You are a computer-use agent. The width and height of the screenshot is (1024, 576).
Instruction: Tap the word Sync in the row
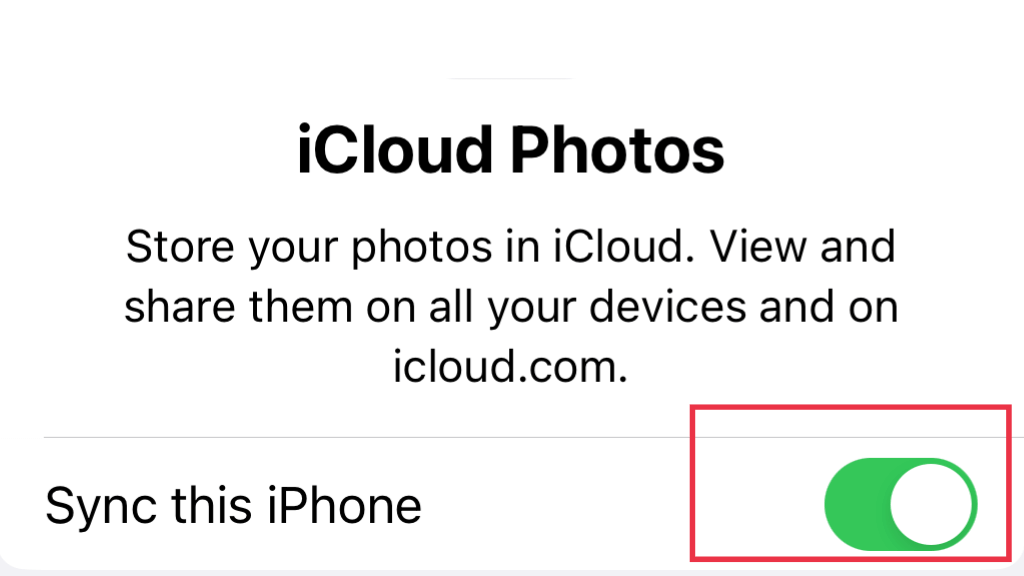tap(101, 507)
